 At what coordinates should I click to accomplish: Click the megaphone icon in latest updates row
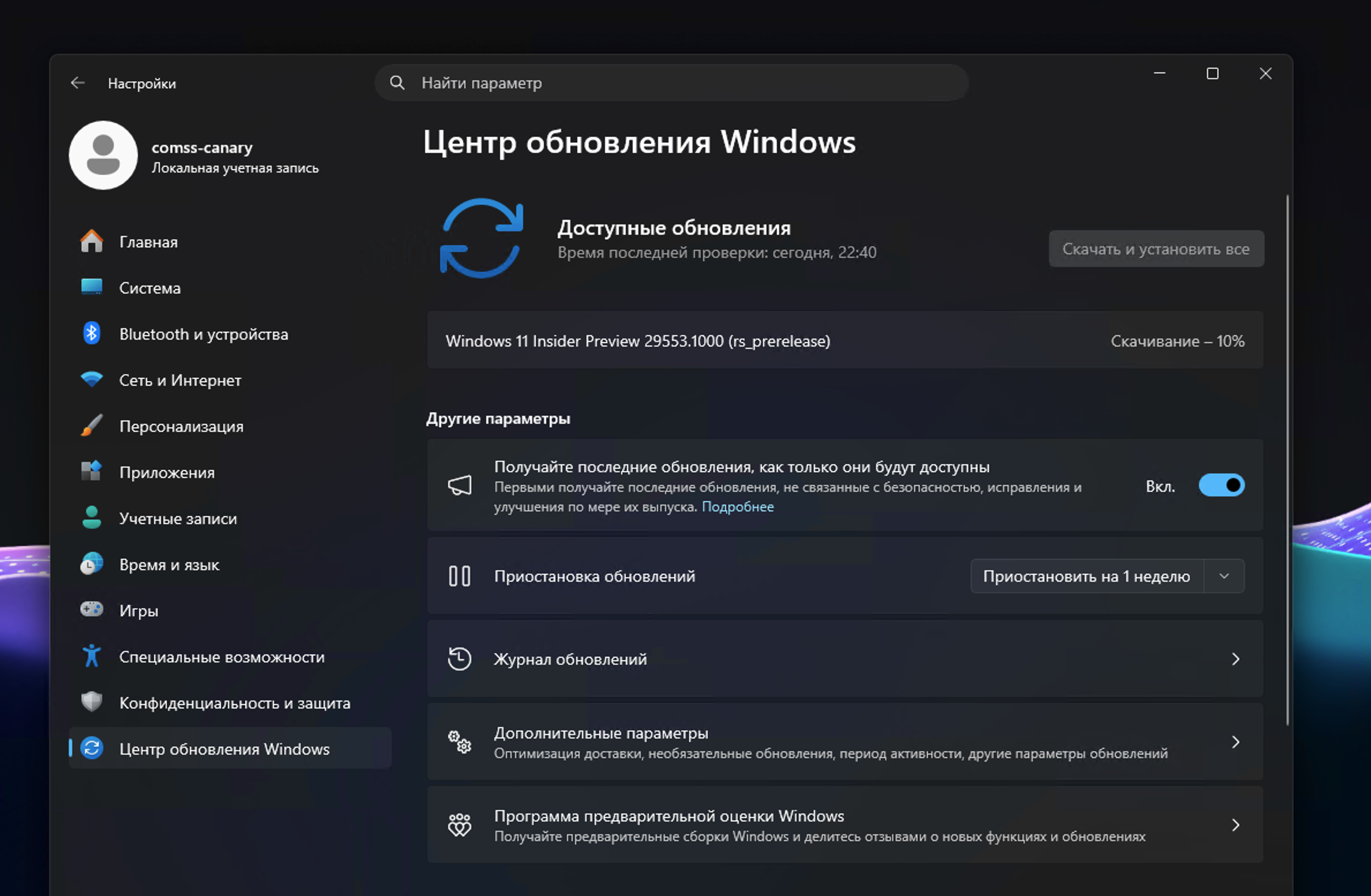460,485
